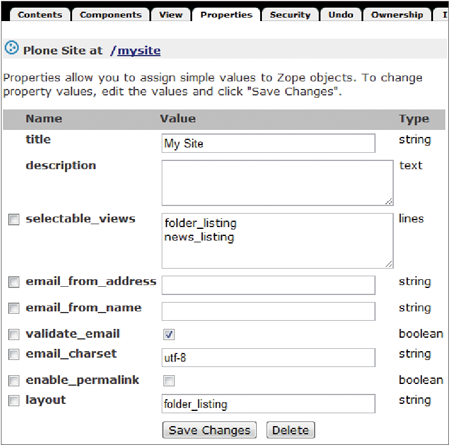Screen dimensions: 450x446
Task: Click the Plone Site icon
Action: 12,48
